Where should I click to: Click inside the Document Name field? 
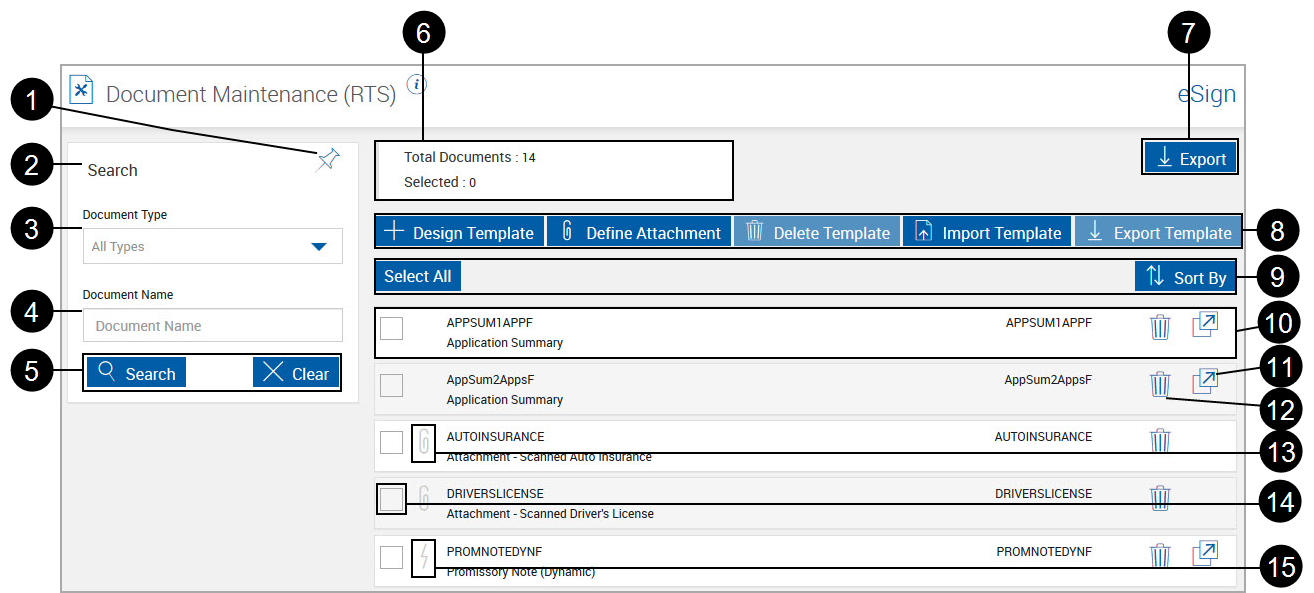(212, 325)
